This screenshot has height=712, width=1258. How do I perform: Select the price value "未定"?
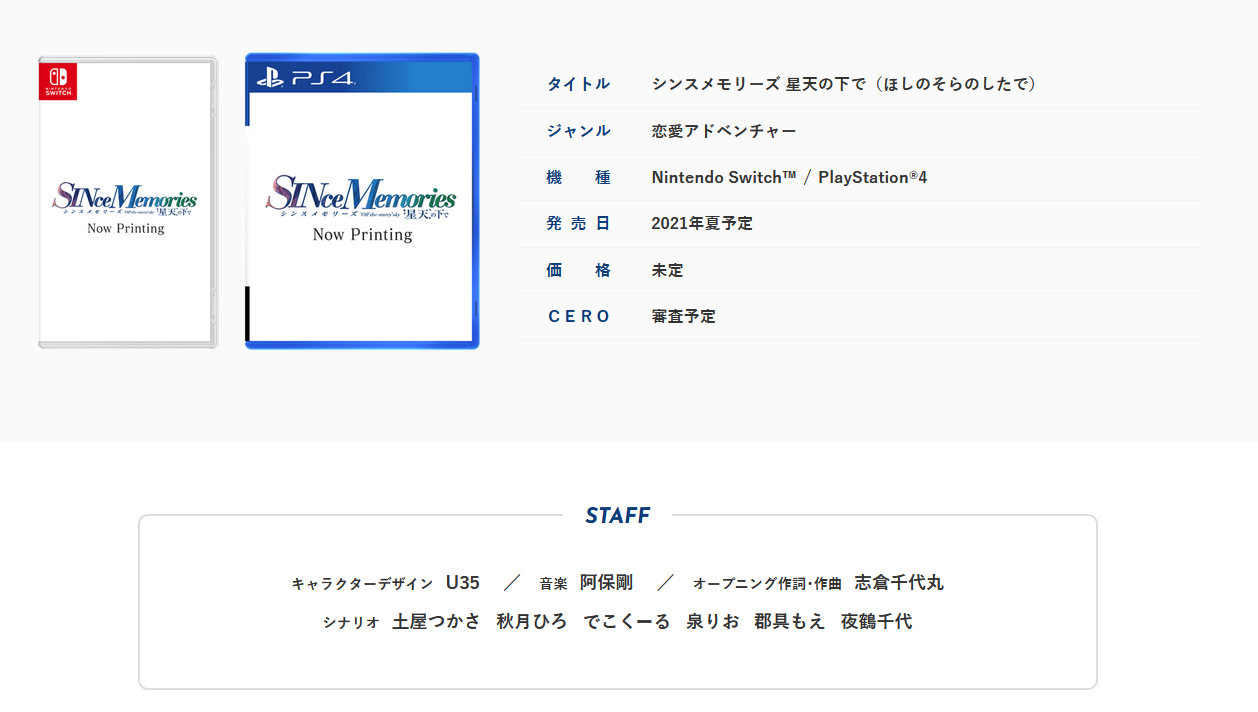(668, 270)
